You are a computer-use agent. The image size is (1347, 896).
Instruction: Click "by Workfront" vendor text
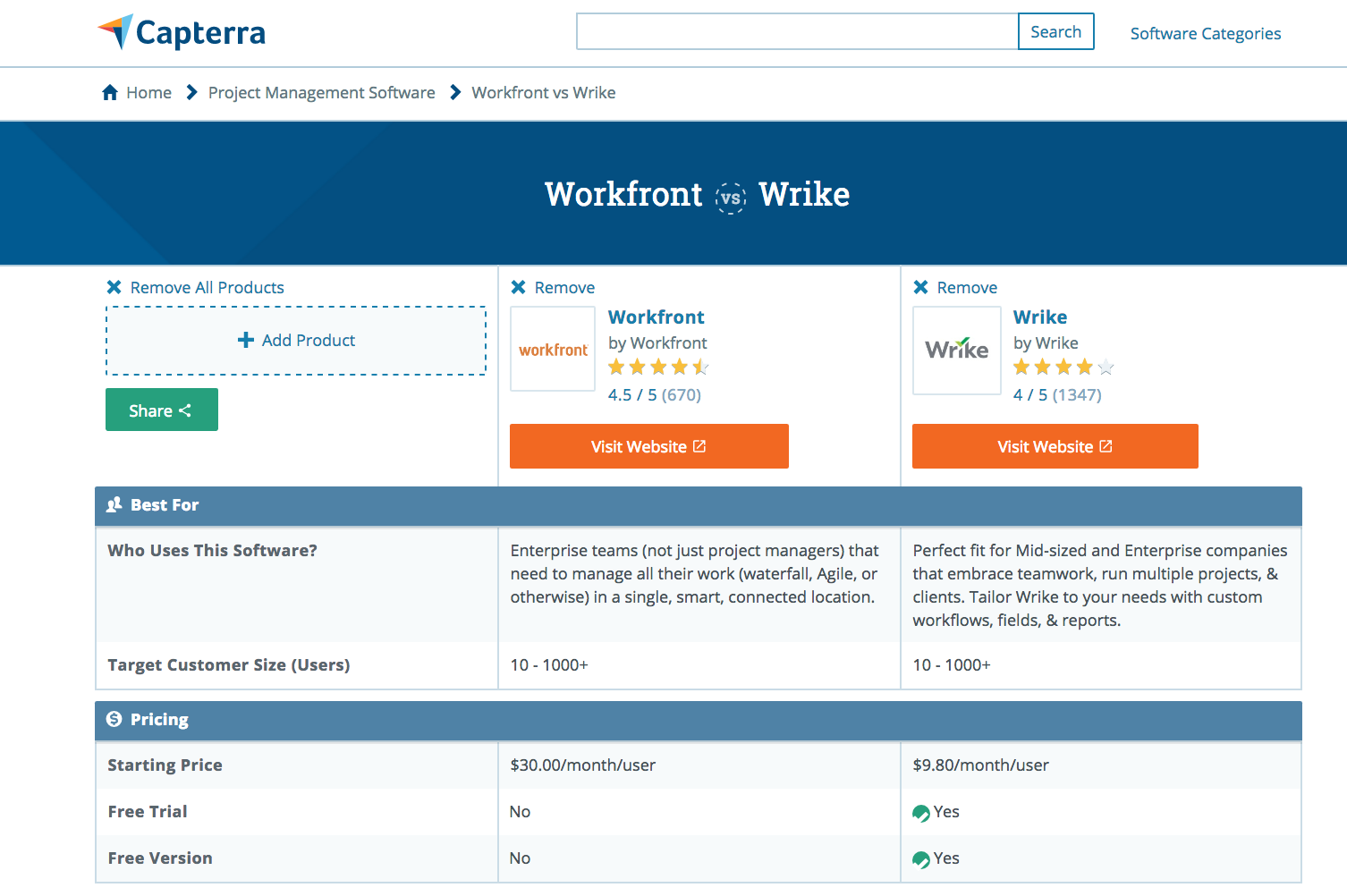(657, 342)
